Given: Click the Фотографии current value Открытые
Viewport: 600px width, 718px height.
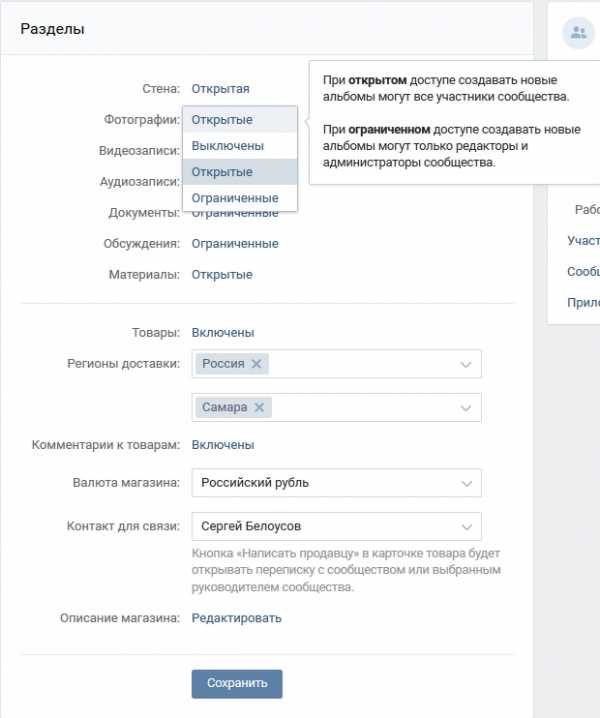Looking at the screenshot, I should (222, 120).
